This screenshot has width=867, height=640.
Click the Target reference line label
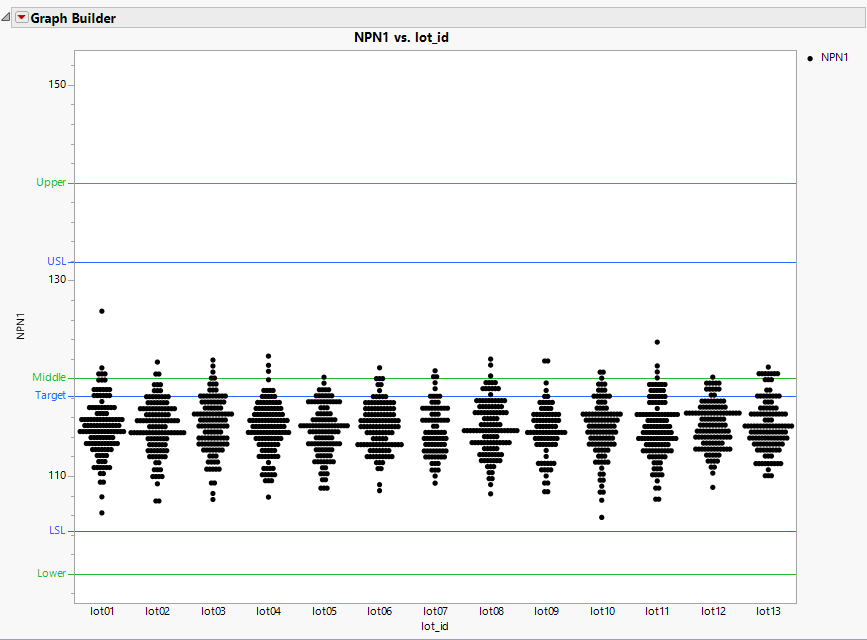(x=50, y=396)
